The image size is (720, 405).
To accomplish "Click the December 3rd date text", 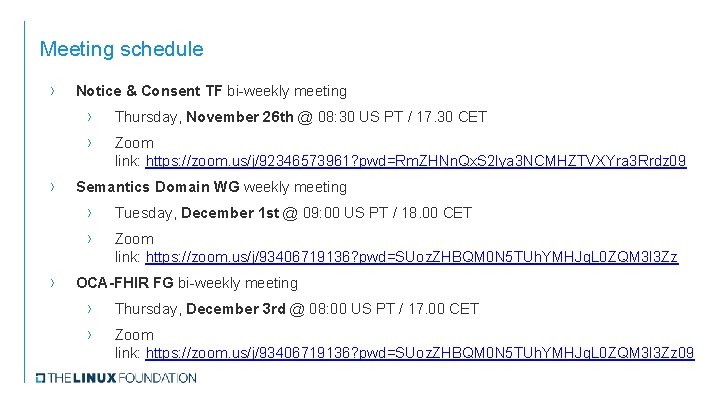I will pyautogui.click(x=236, y=309).
